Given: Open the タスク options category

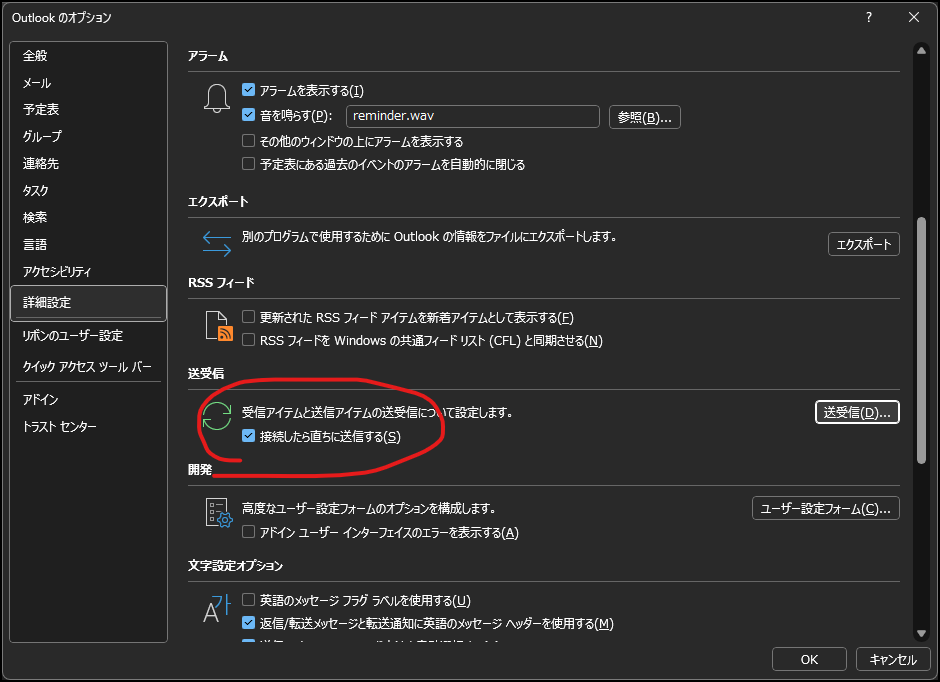Looking at the screenshot, I should click(88, 191).
